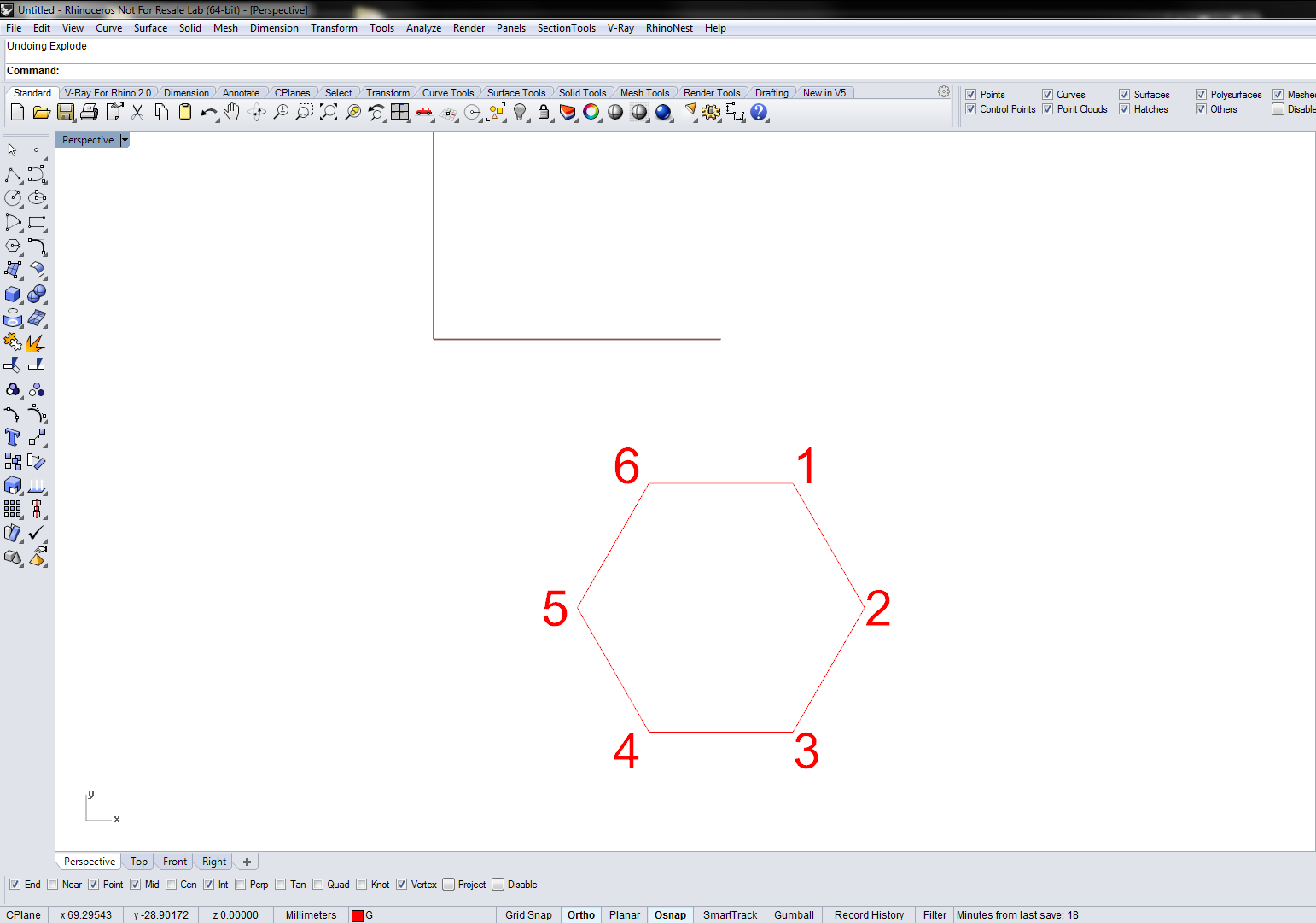Screen dimensions: 1316x923
Task: Open the Perspective viewport dropdown arrow
Action: pyautogui.click(x=125, y=140)
